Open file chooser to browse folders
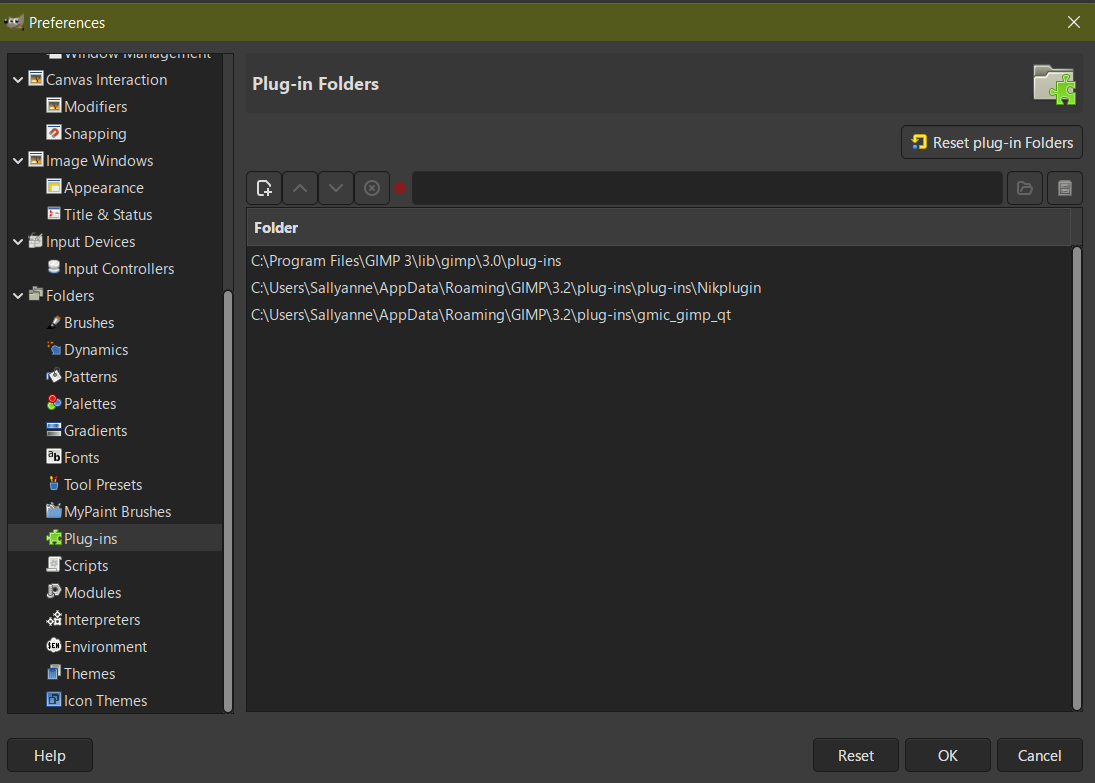The width and height of the screenshot is (1095, 783). (1024, 188)
